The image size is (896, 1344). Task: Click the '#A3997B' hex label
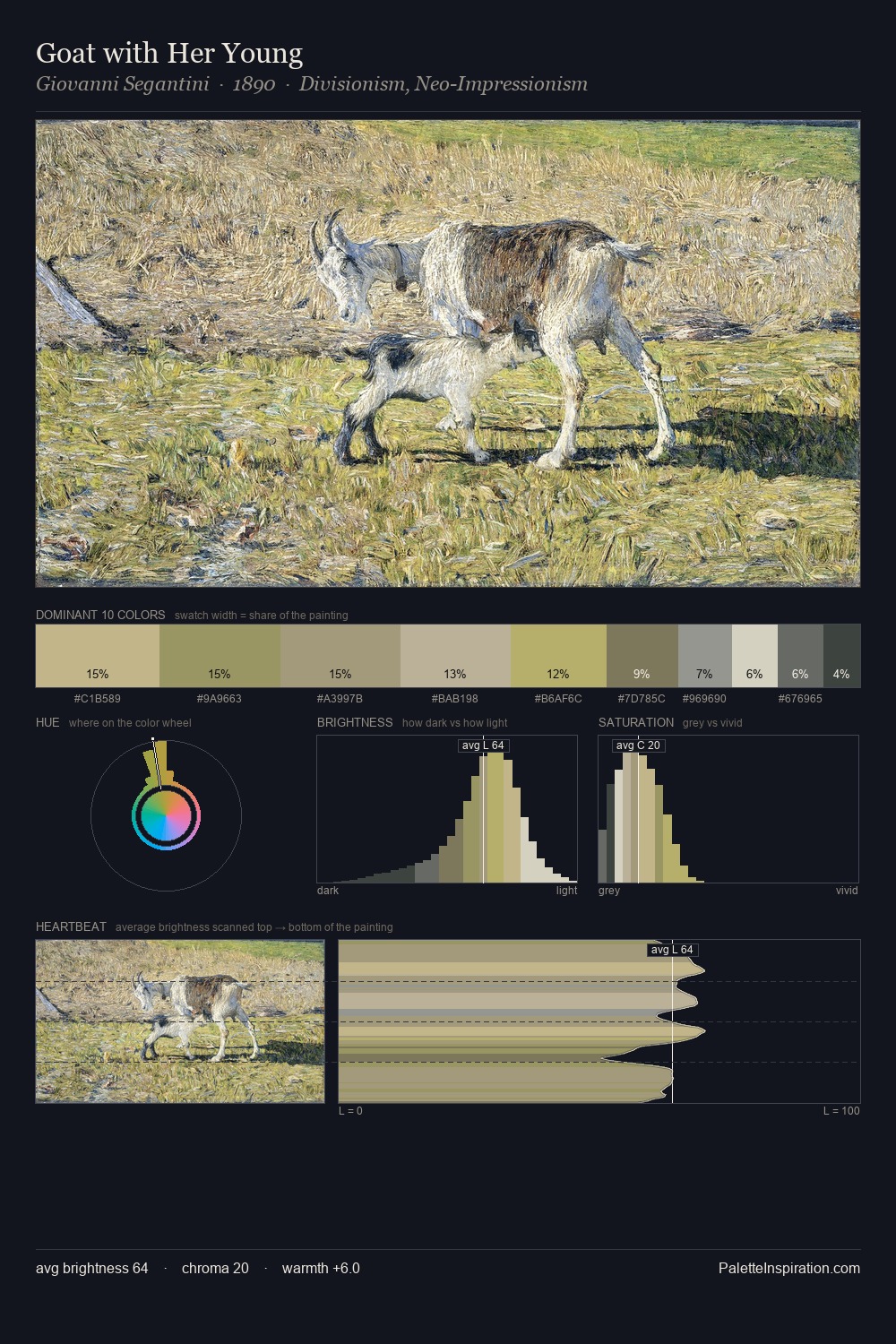(x=340, y=699)
